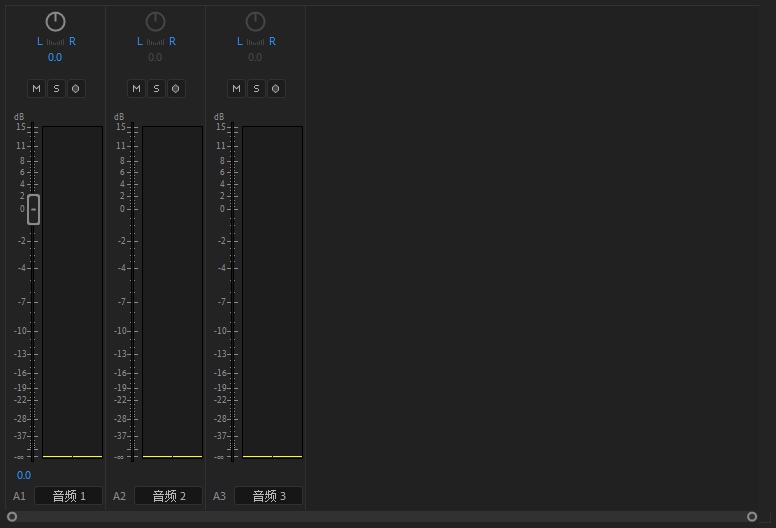This screenshot has height=528, width=776.
Task: Click the L pan label on track A2
Action: (x=140, y=42)
